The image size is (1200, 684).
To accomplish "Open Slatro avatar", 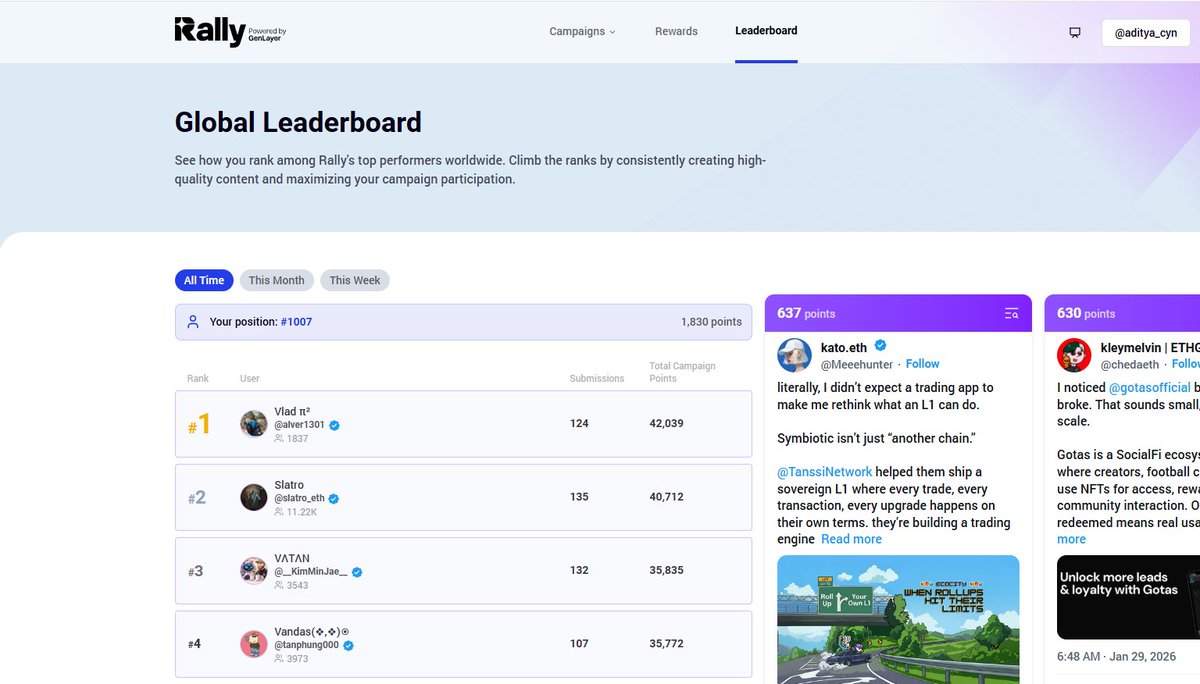I will tap(254, 497).
